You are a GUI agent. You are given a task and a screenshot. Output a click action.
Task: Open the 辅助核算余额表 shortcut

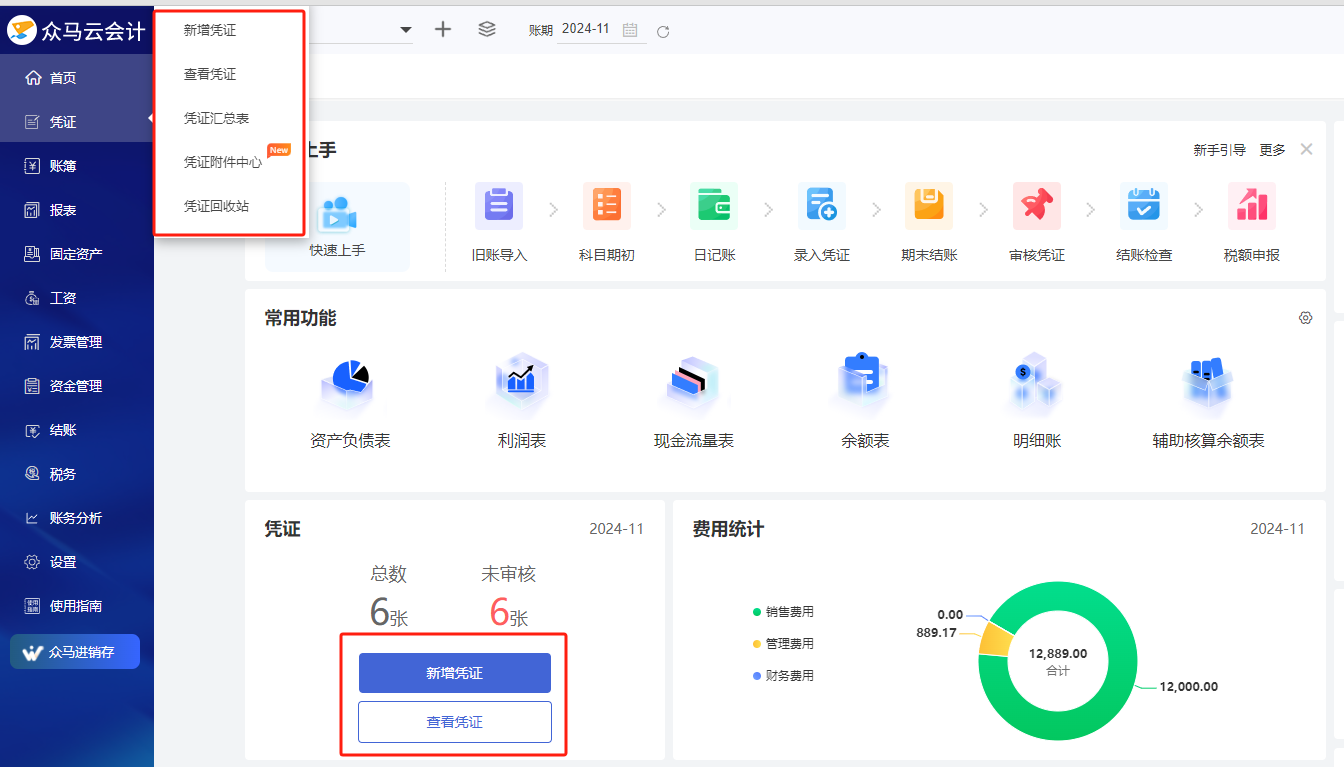[x=1209, y=401]
